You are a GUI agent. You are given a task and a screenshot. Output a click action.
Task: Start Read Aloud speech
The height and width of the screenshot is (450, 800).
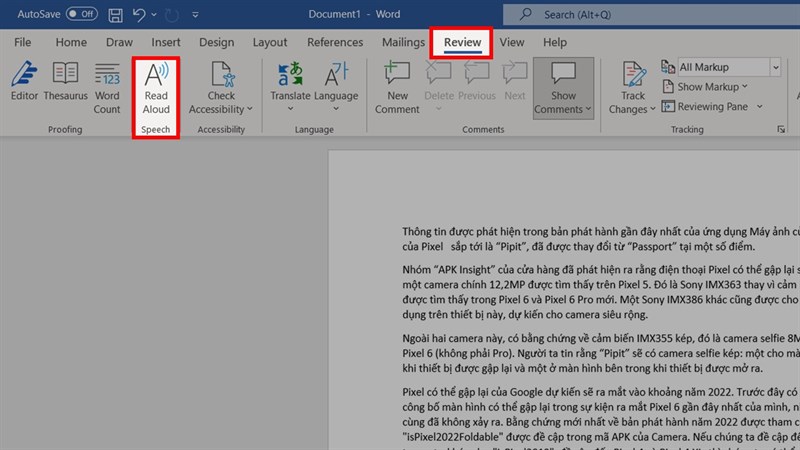pos(156,88)
